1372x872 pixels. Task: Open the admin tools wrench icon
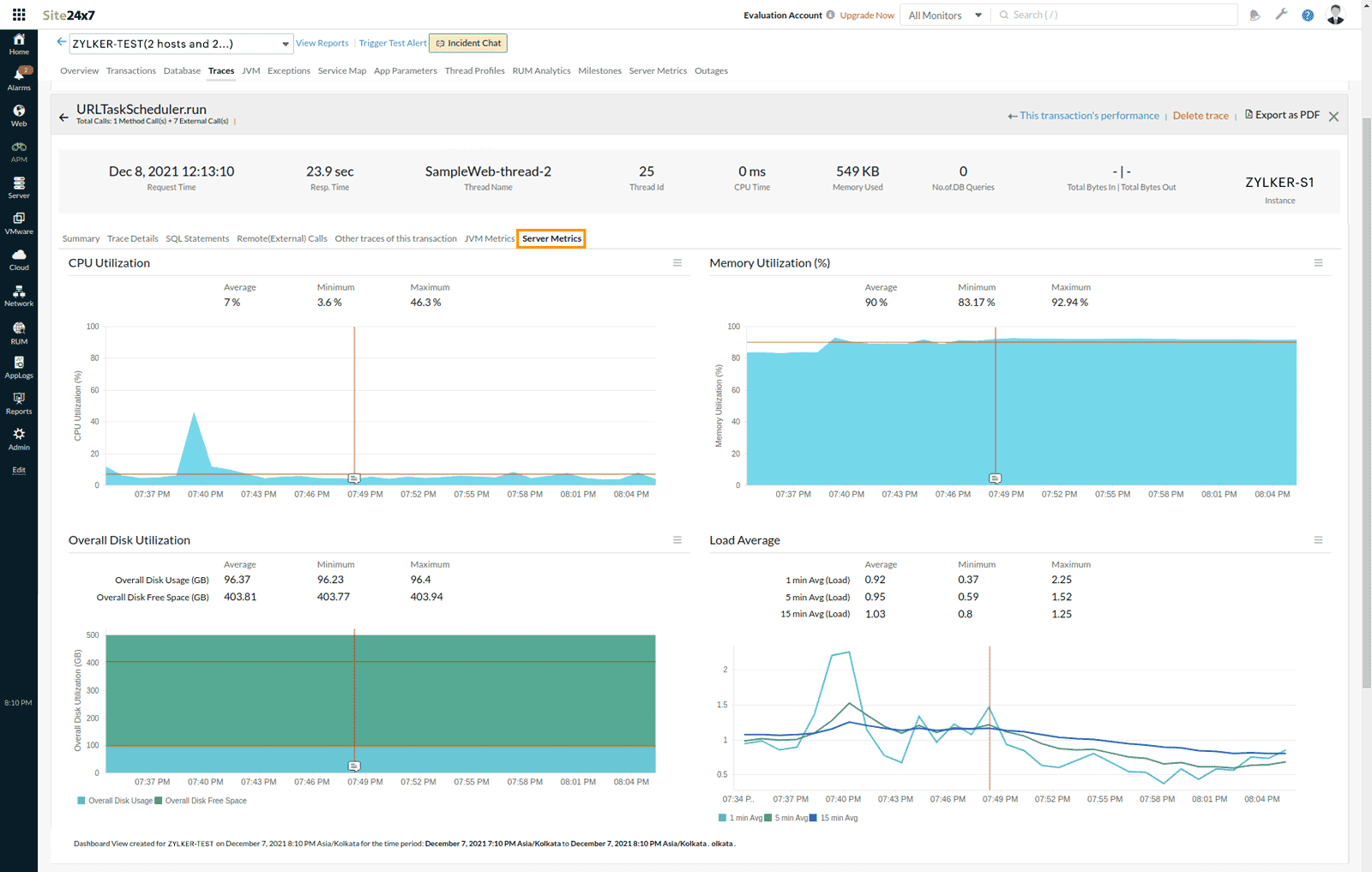(x=1282, y=15)
